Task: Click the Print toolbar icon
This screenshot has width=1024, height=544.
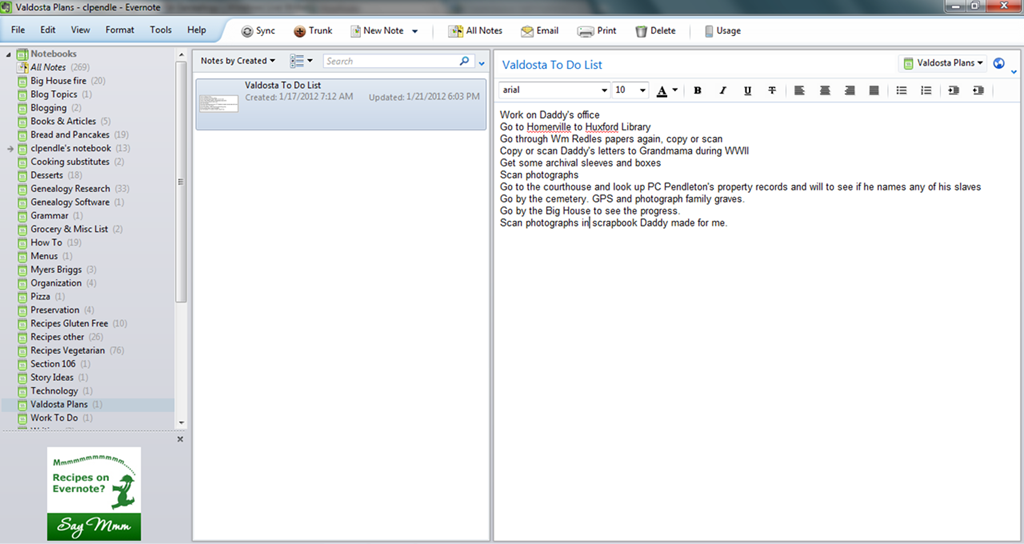Action: pos(585,31)
